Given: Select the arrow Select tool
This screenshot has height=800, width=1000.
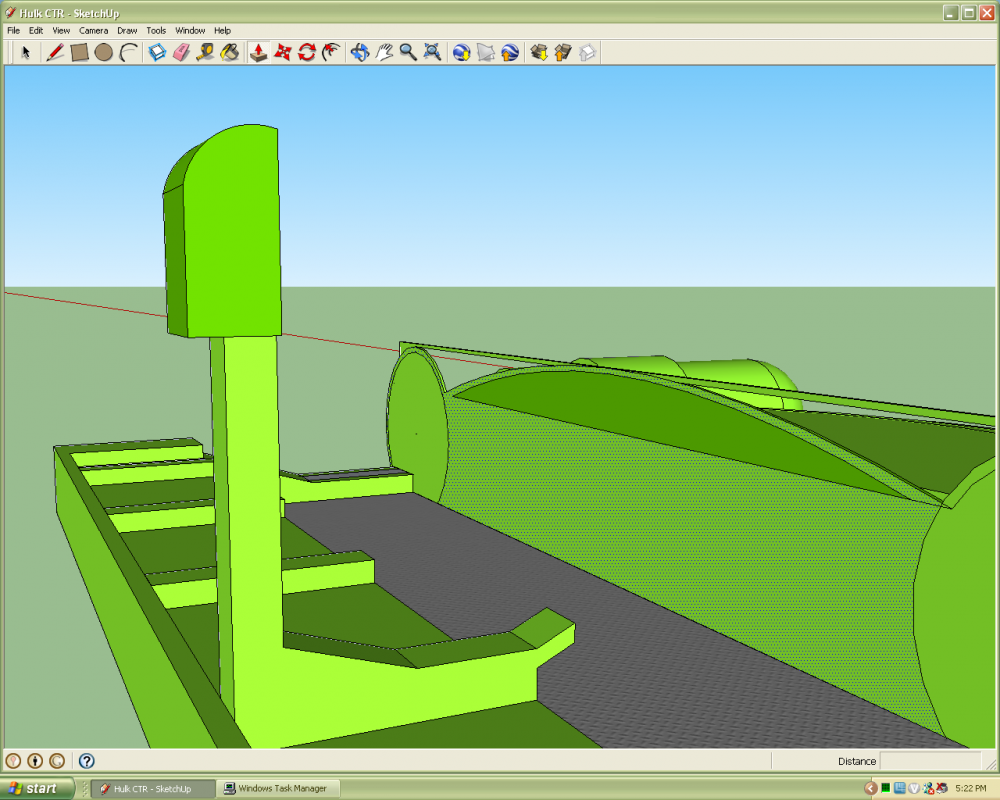Looking at the screenshot, I should [x=26, y=52].
